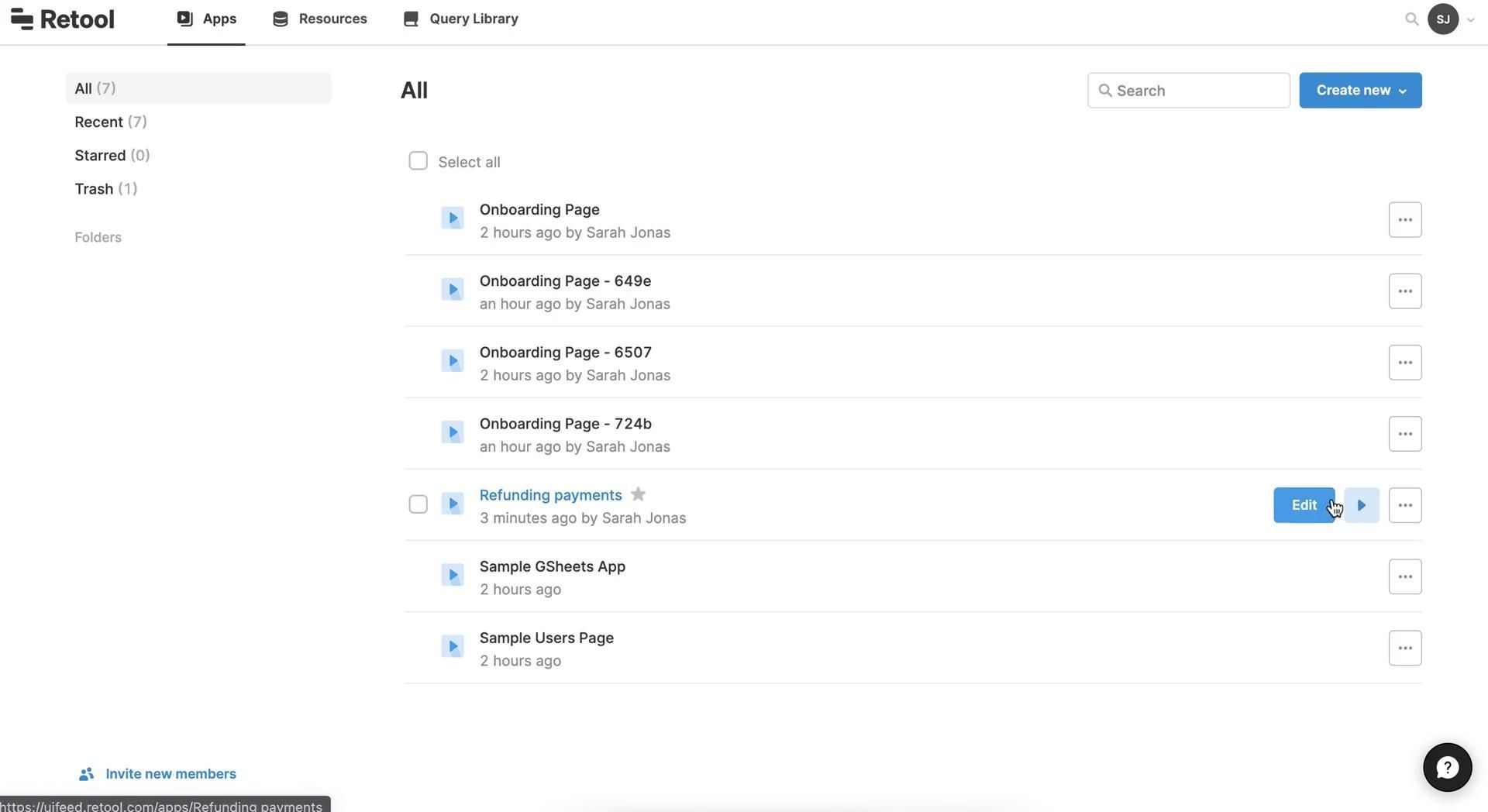
Task: Click the SJ user avatar
Action: pos(1442,19)
